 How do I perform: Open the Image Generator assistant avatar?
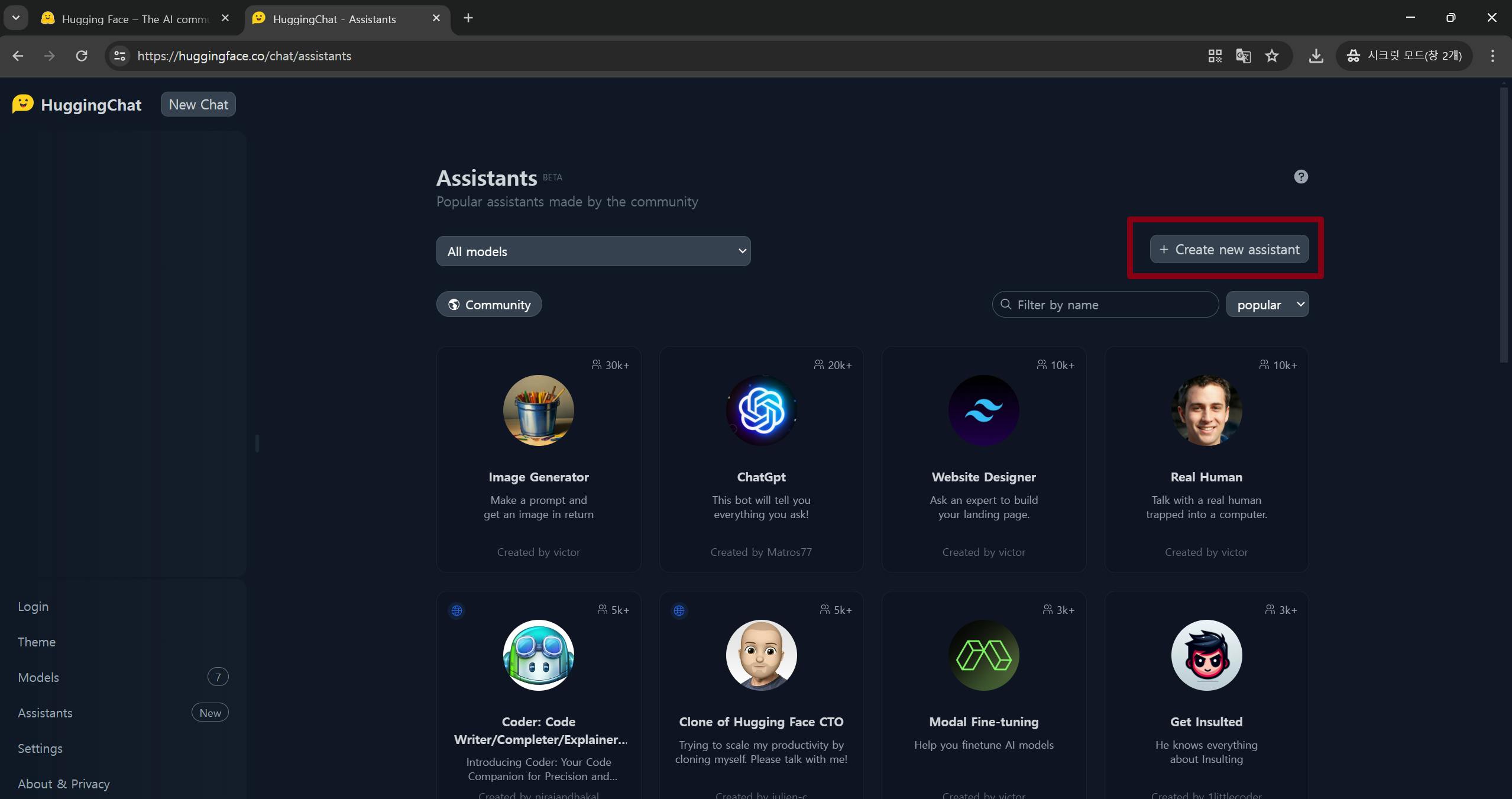(x=538, y=410)
